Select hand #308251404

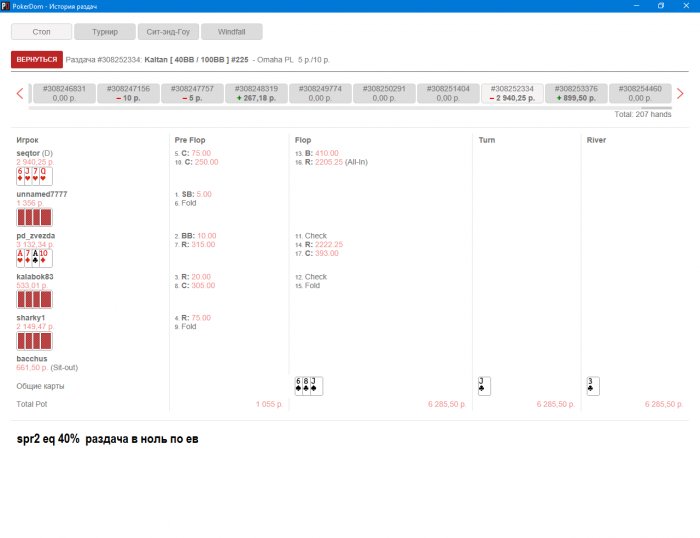tap(448, 93)
